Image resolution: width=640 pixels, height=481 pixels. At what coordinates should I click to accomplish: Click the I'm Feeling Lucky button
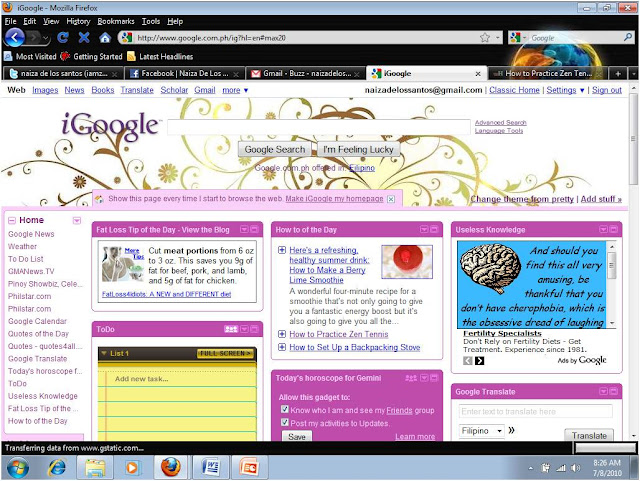pyautogui.click(x=358, y=149)
